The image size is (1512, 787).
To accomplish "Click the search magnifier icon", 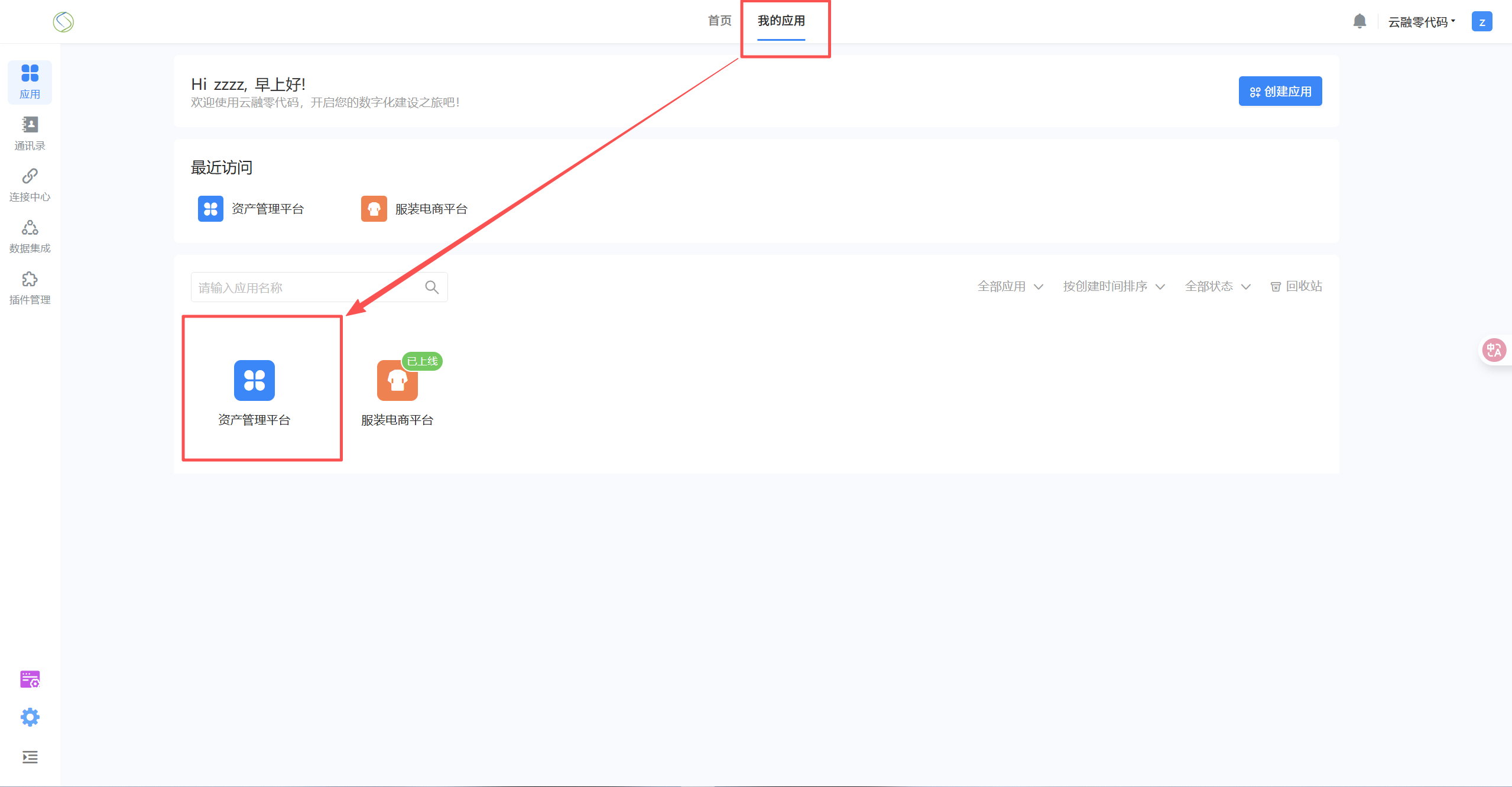I will coord(431,287).
